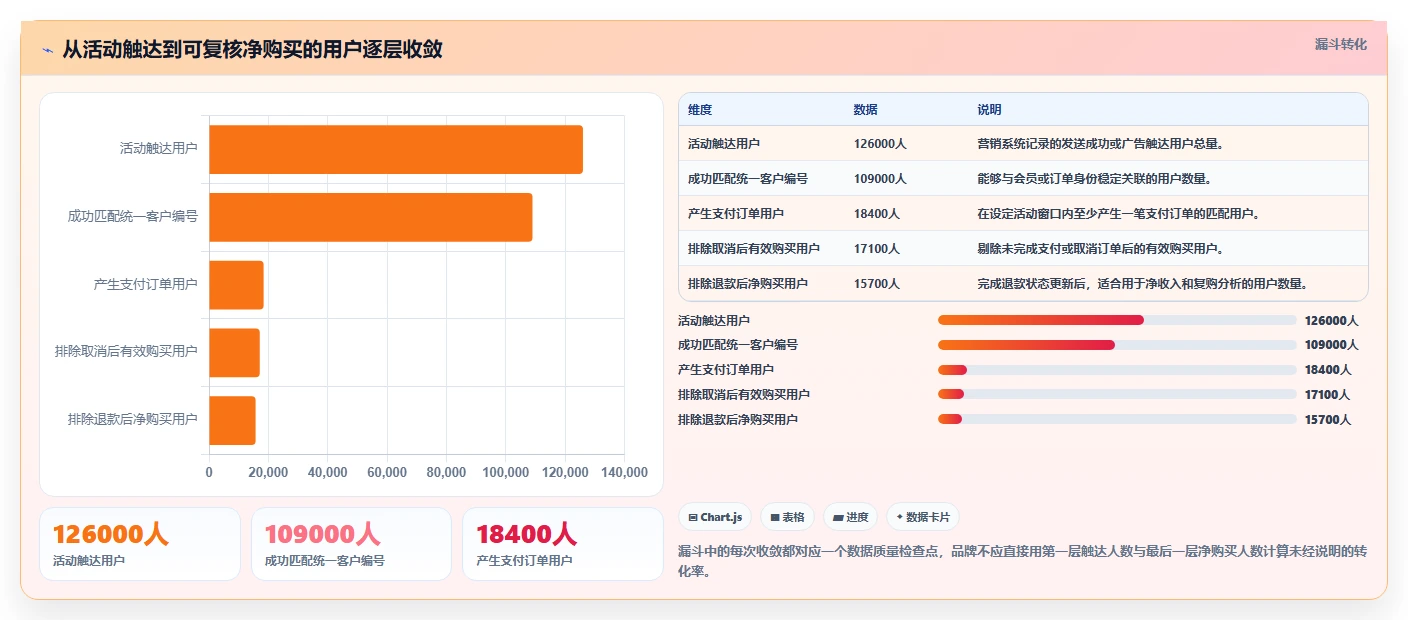This screenshot has width=1408, height=620.
Task: Click the 18400人 cell in the table
Action: tap(877, 214)
